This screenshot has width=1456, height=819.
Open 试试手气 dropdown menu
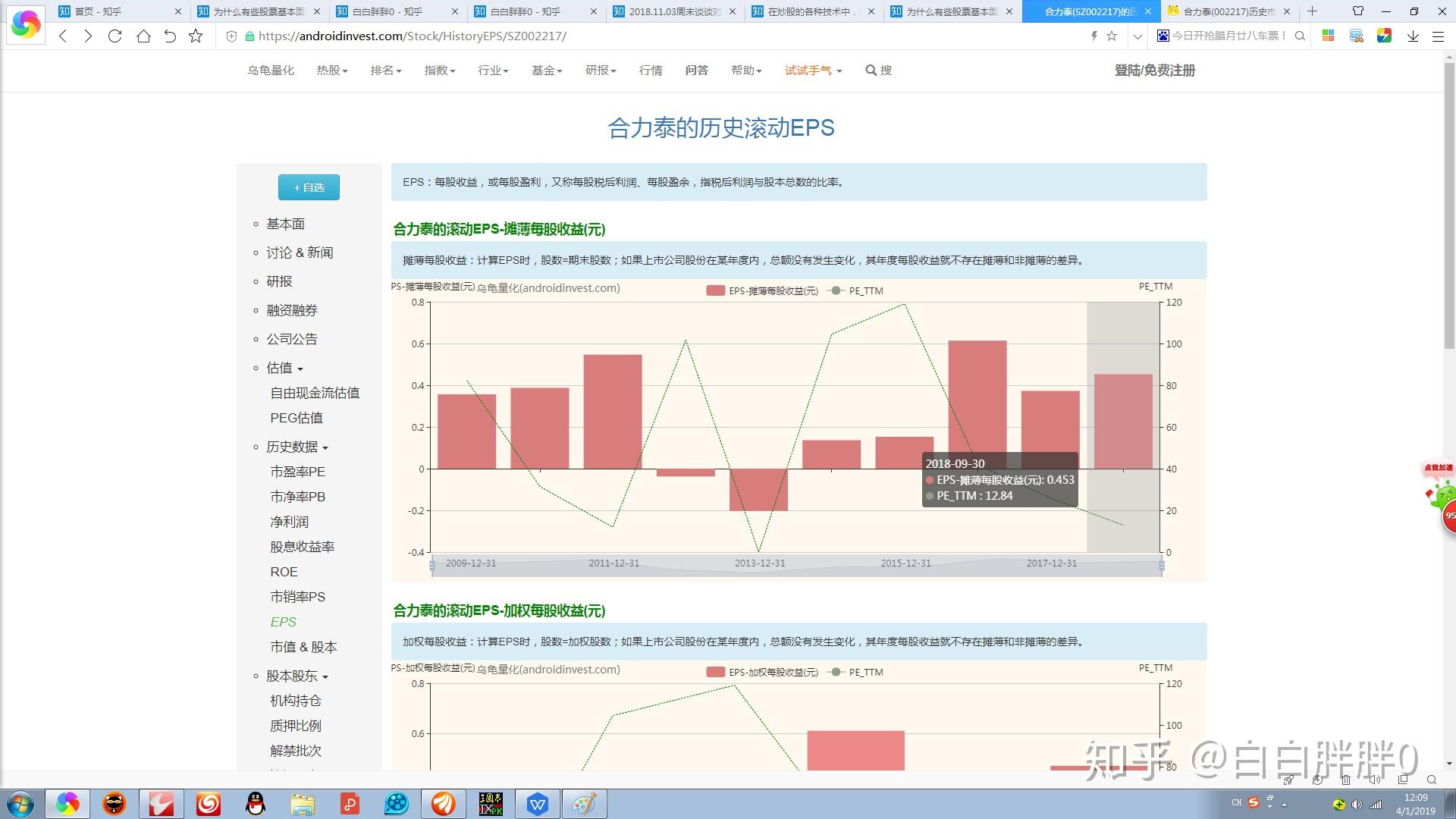pos(813,71)
